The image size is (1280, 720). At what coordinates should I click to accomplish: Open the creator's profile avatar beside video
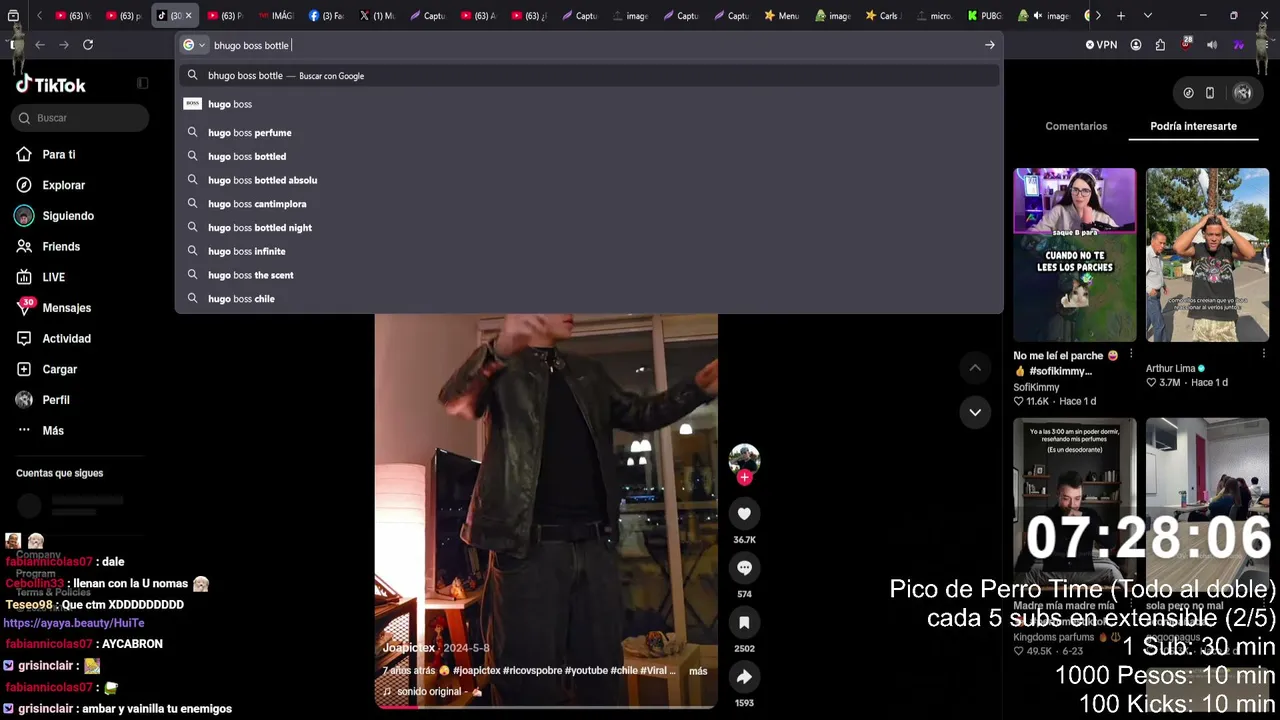pyautogui.click(x=744, y=459)
